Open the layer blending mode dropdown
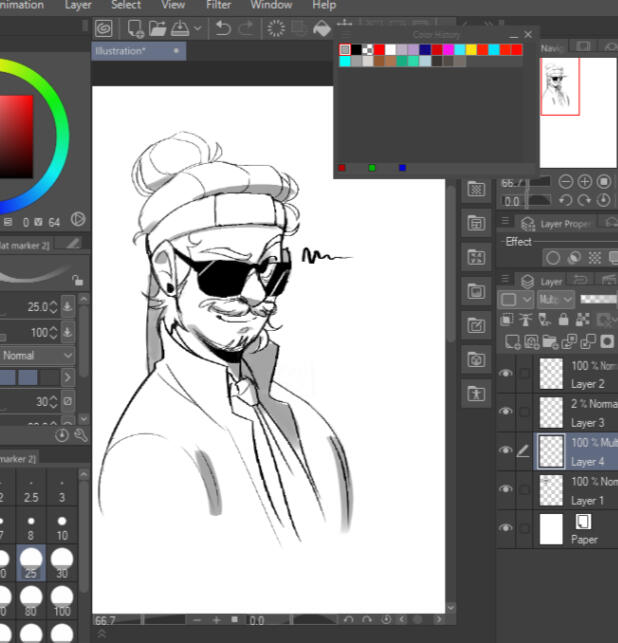618x643 pixels. (556, 299)
